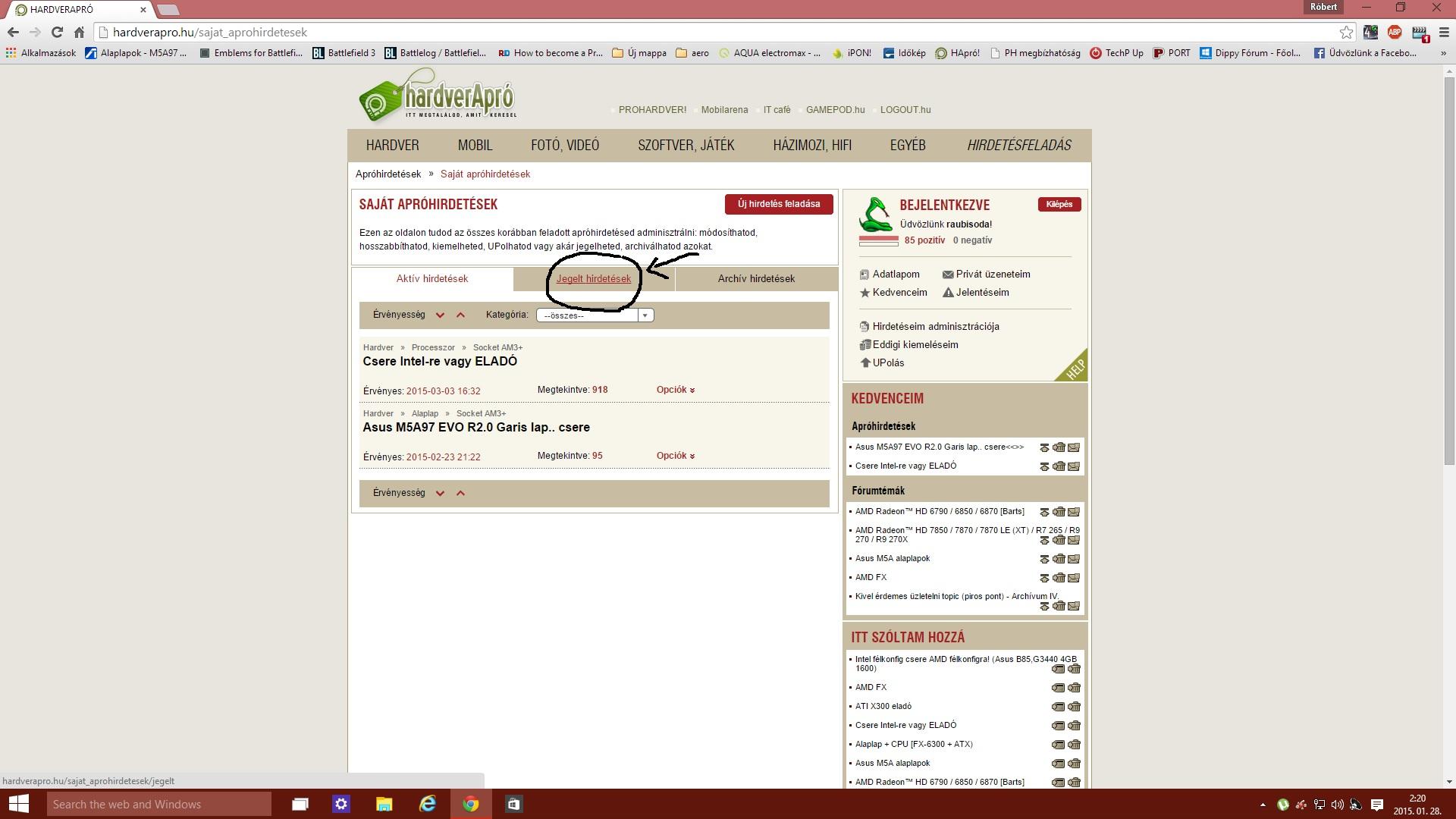Open the Archív hirdetések tab
The height and width of the screenshot is (819, 1456).
coord(756,279)
